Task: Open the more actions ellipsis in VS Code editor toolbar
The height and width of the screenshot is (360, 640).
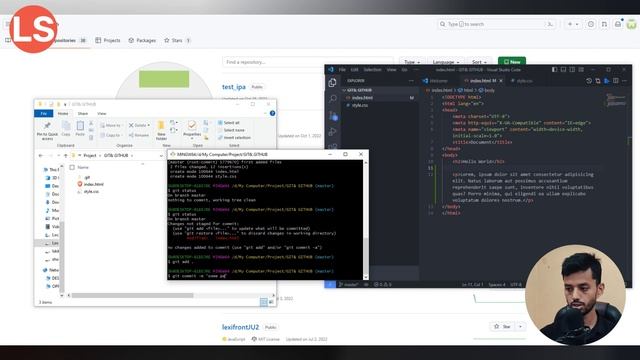Action: (624, 81)
